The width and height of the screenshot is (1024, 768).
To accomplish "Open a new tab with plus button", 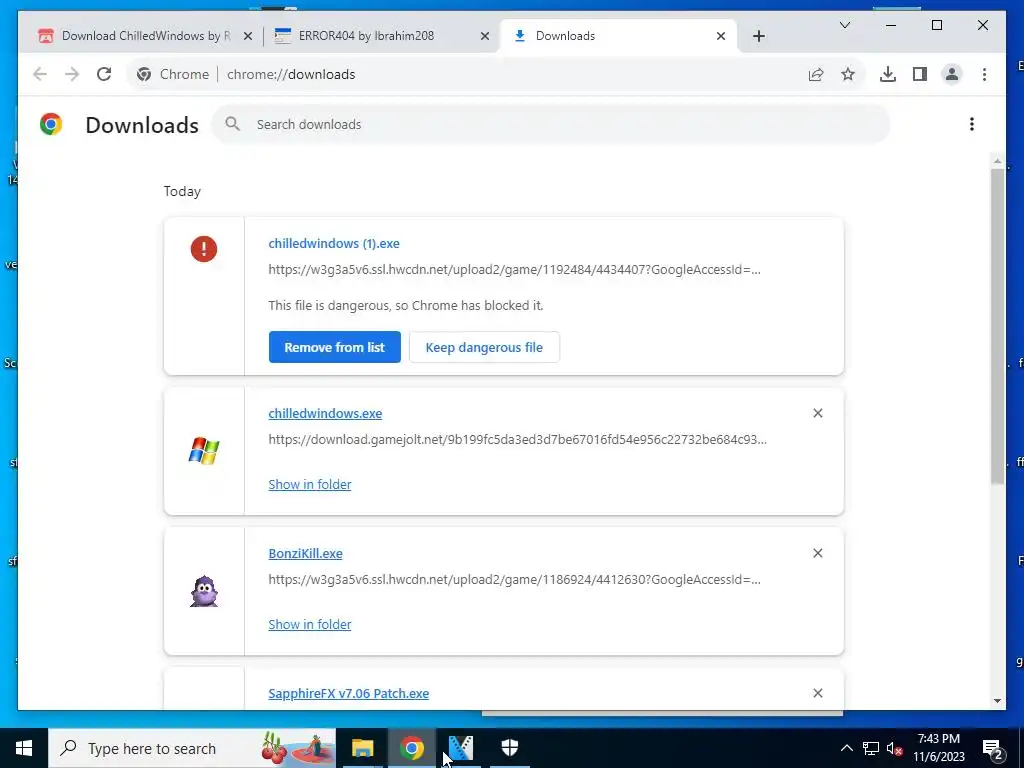I will pos(758,36).
